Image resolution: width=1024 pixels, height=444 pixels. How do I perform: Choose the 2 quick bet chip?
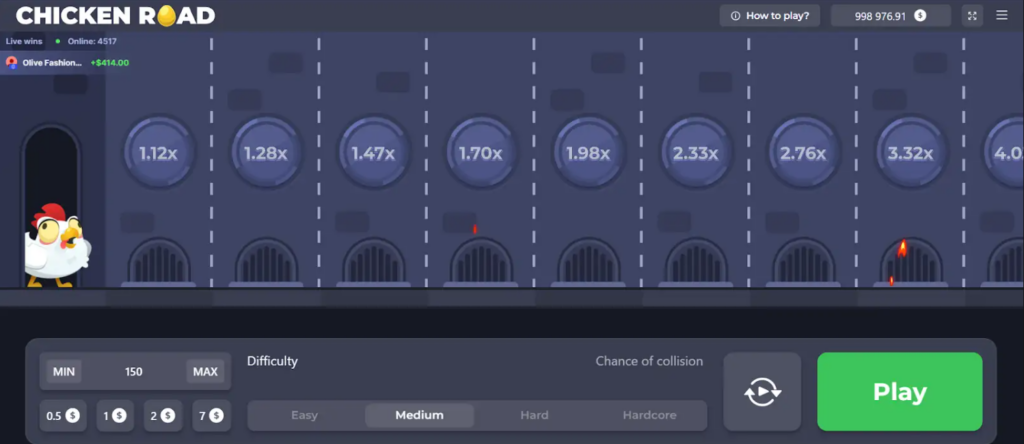pyautogui.click(x=163, y=415)
